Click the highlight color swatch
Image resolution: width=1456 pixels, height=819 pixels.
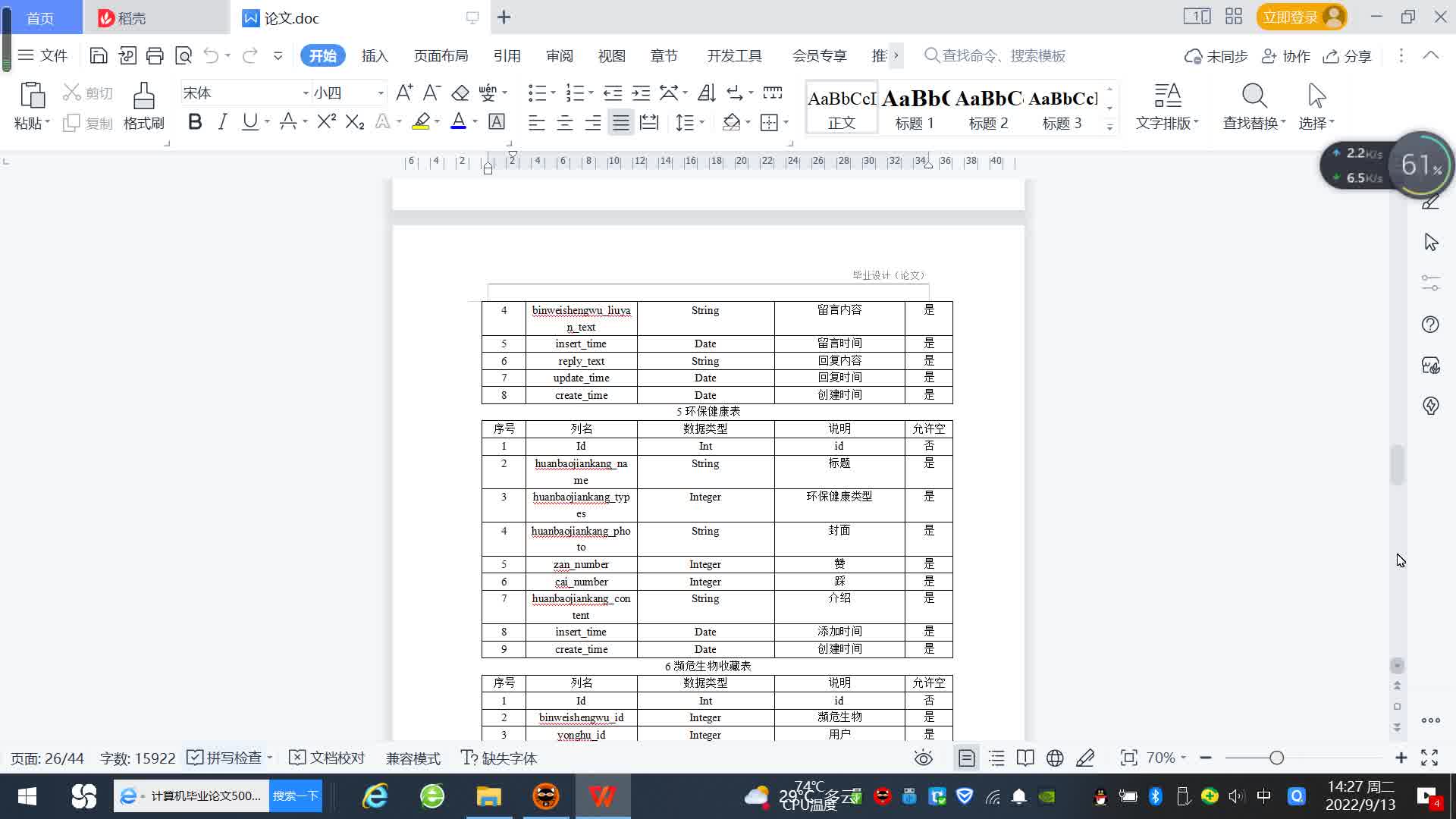tap(421, 122)
